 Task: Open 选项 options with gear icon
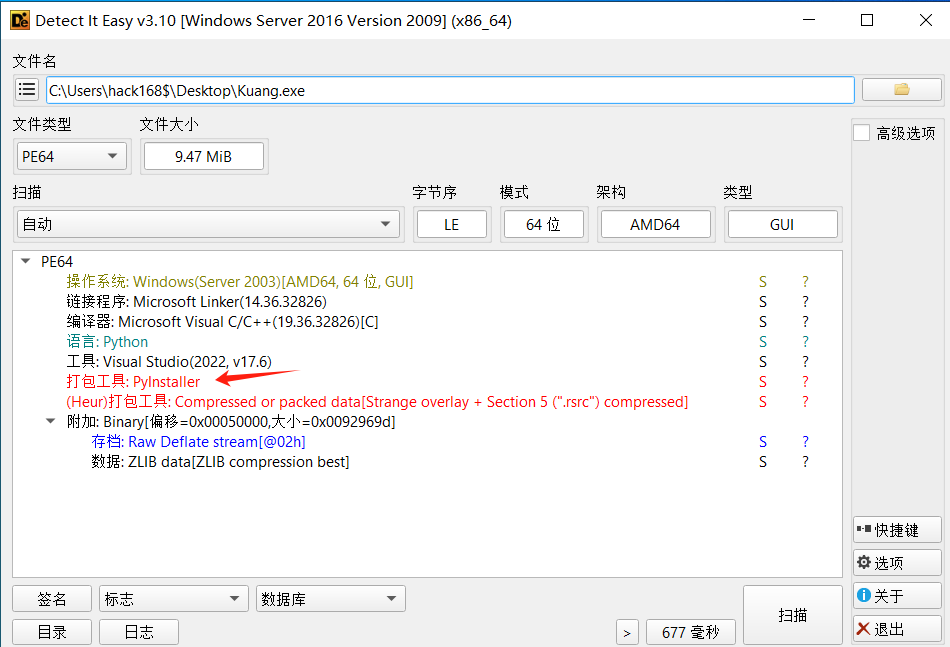click(897, 563)
